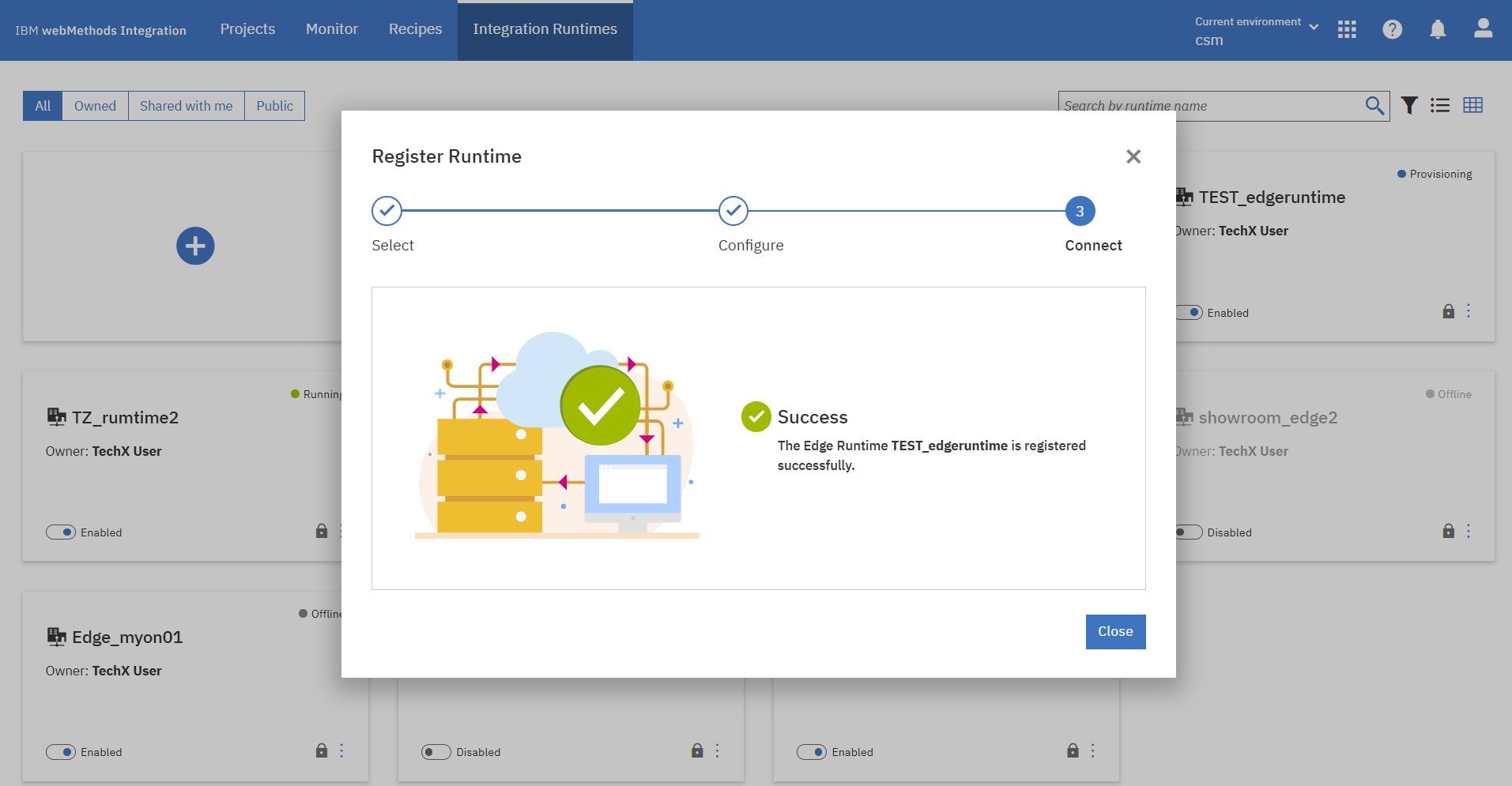Disable the Edge_myon01 runtime toggle
Viewport: 1512px width, 786px height.
point(61,751)
